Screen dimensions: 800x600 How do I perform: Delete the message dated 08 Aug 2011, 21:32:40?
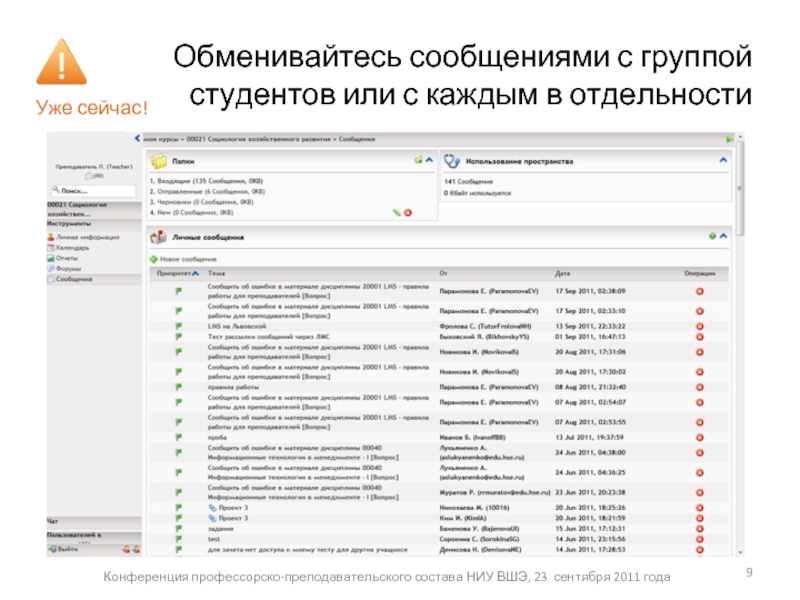tap(699, 387)
